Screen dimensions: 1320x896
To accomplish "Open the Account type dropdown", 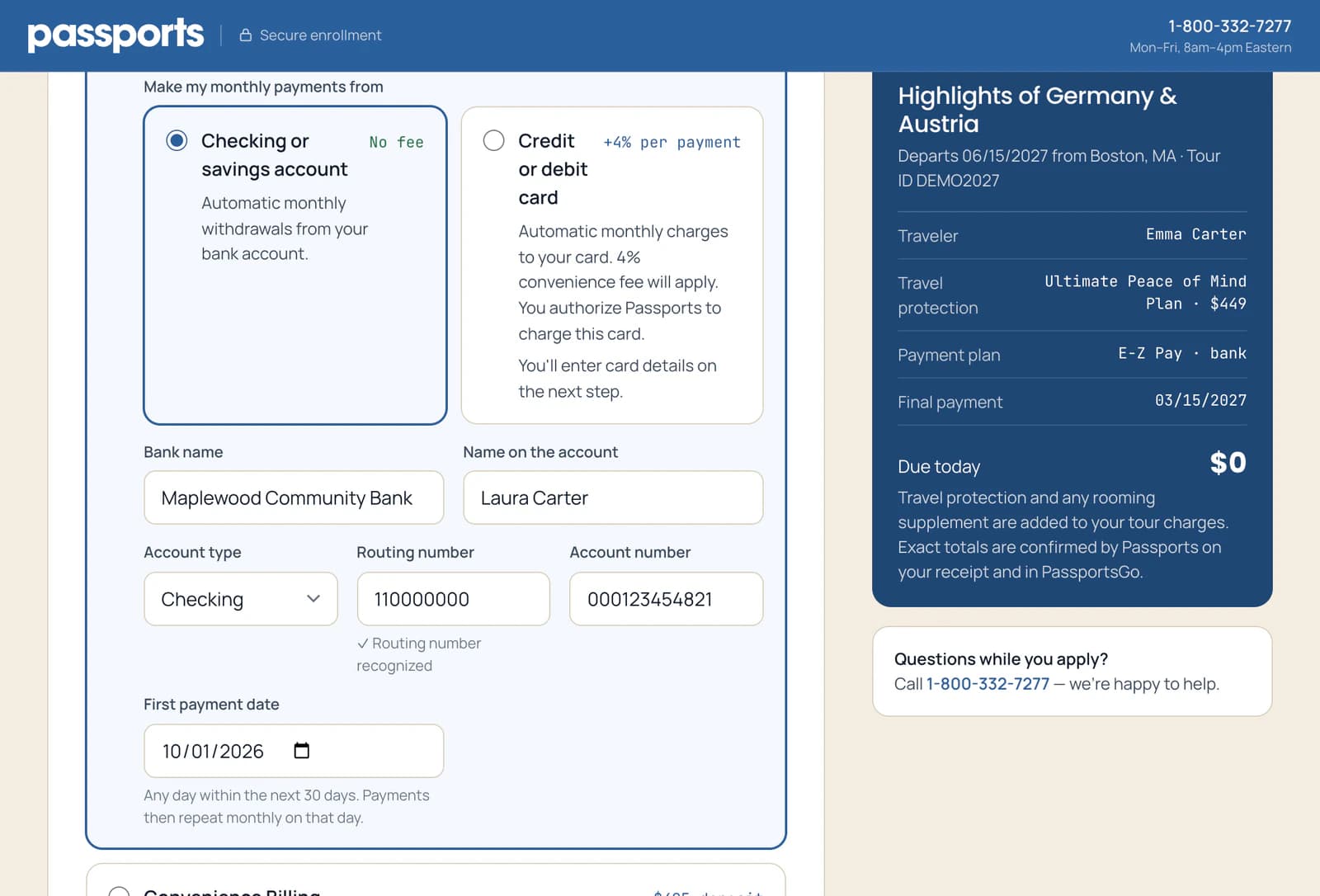I will point(241,599).
